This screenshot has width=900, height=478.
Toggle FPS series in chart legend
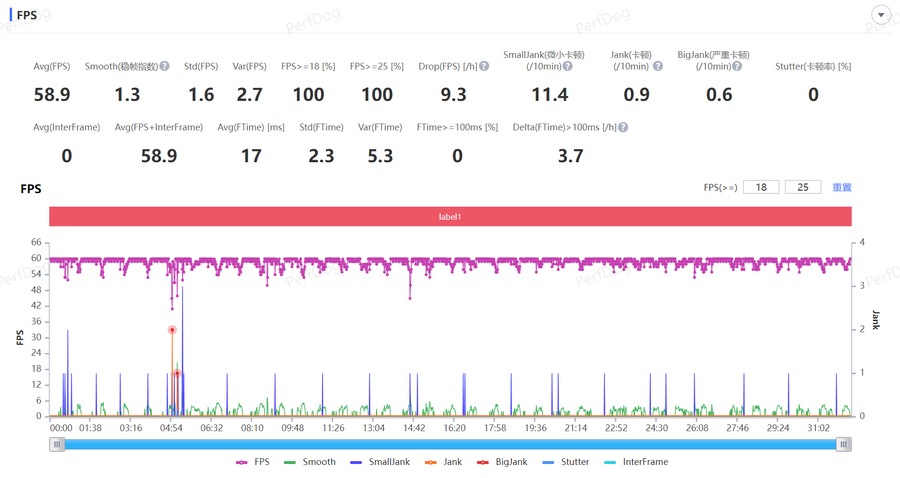click(252, 462)
